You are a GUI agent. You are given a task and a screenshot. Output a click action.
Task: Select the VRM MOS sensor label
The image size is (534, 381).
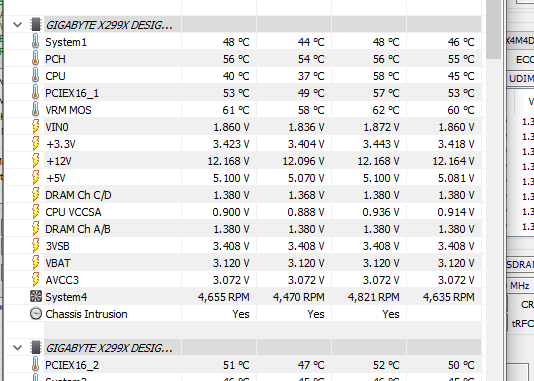pyautogui.click(x=68, y=110)
